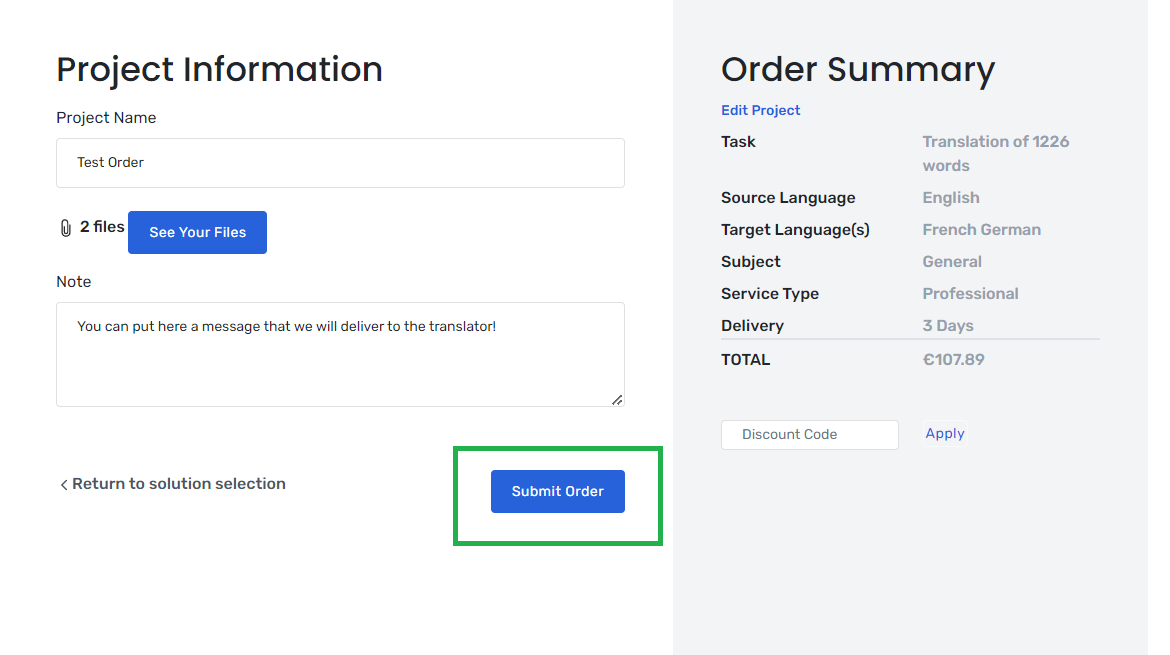Click inside the Note message box

pos(340,354)
